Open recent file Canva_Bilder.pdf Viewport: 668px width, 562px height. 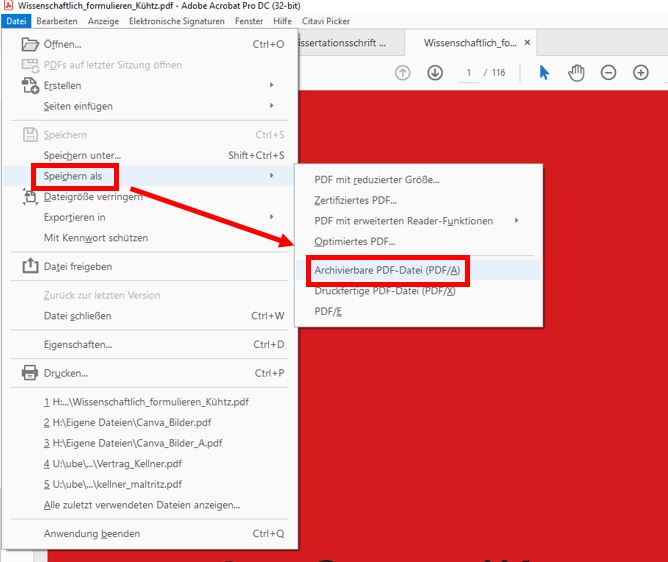(x=133, y=422)
